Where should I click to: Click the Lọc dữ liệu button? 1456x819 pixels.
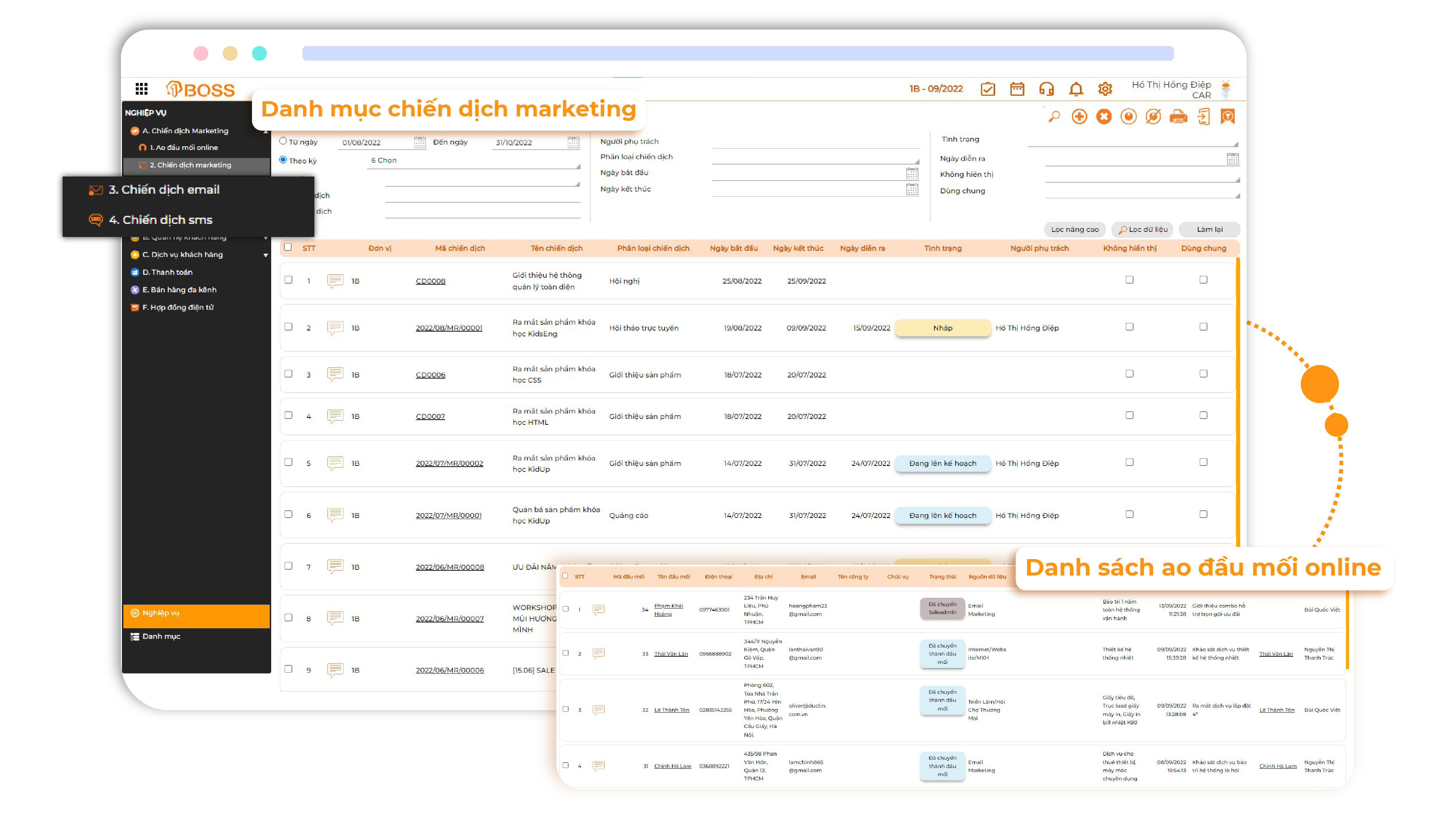pyautogui.click(x=1142, y=229)
